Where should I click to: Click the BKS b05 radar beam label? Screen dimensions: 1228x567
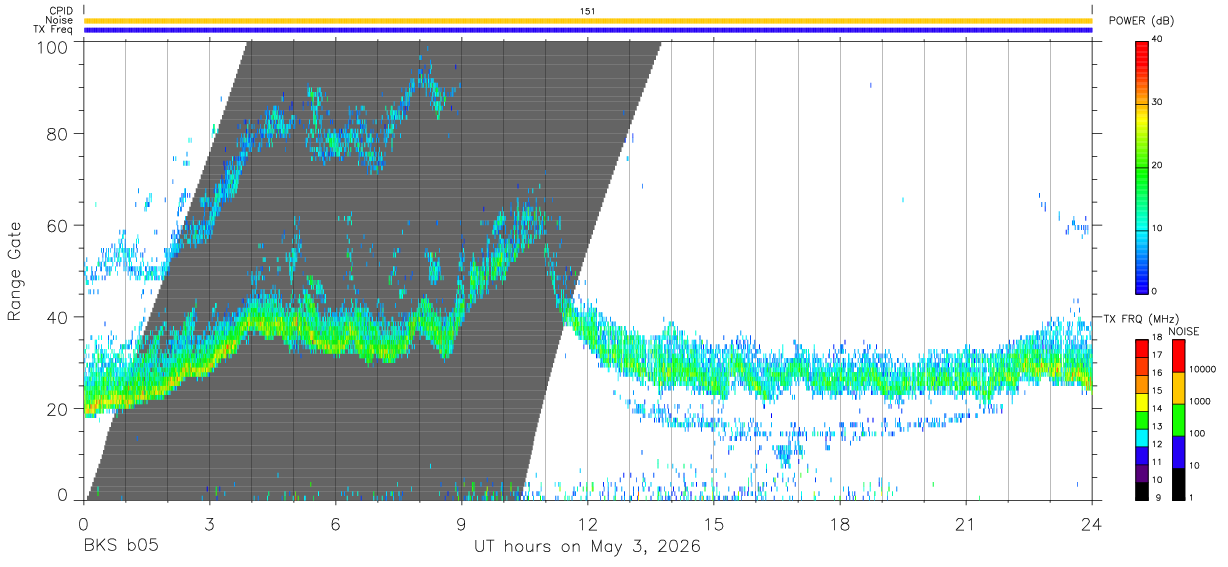click(x=121, y=547)
